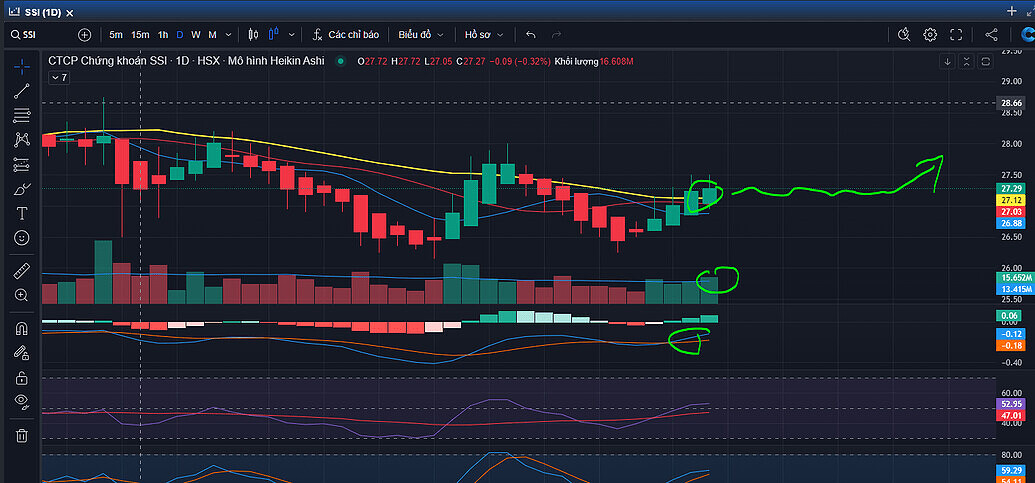The width and height of the screenshot is (1035, 483).
Task: Activate the zoom in tool
Action: (22, 295)
